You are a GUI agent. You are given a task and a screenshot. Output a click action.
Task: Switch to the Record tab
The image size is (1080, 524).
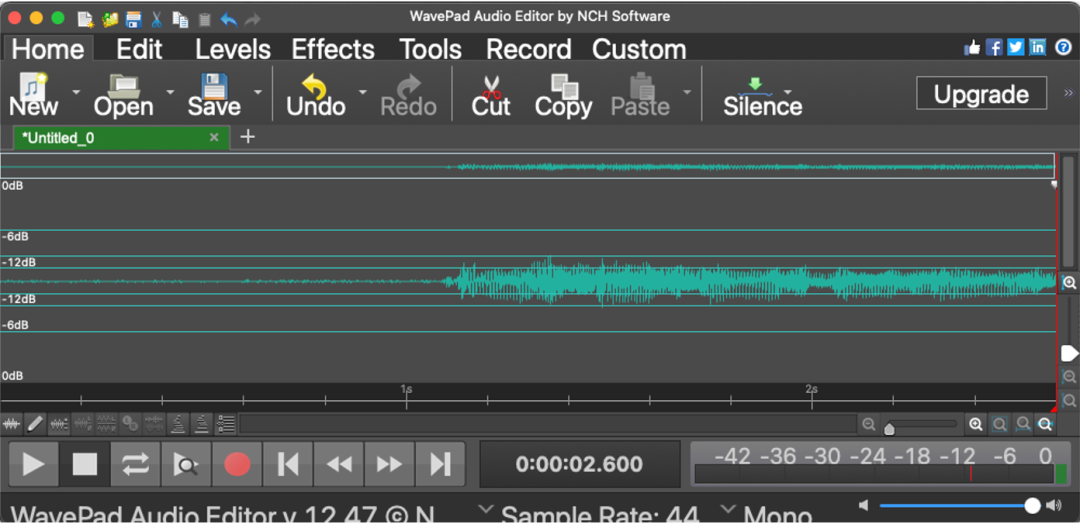[528, 49]
